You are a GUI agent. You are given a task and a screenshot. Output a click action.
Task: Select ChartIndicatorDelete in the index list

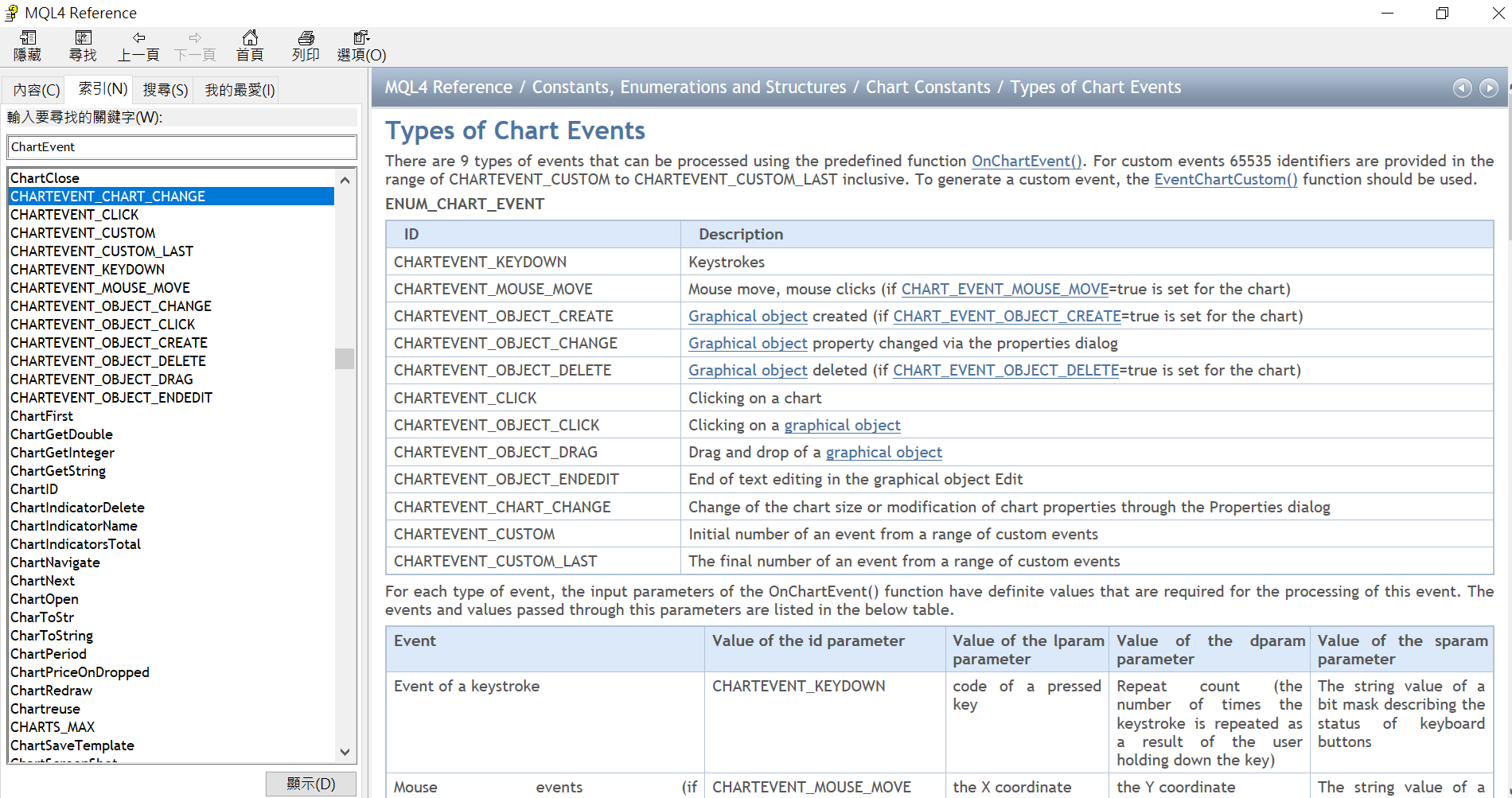171,508
